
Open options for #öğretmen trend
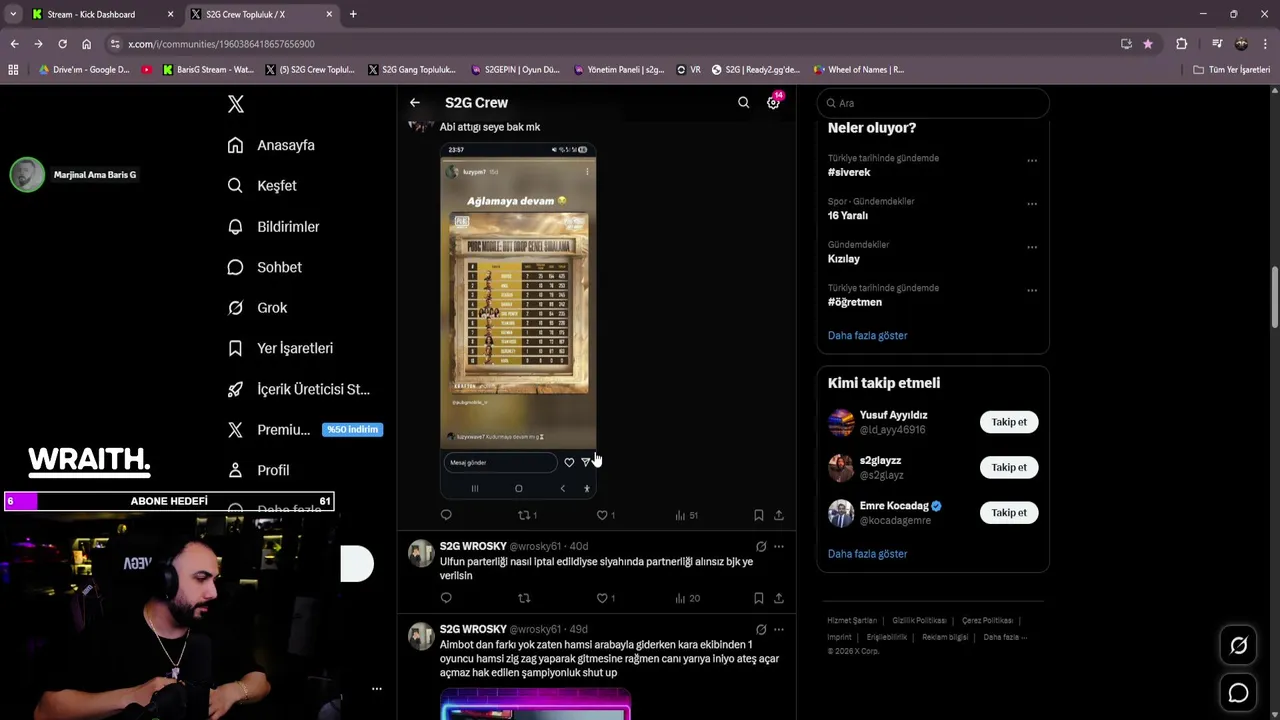tap(1032, 290)
